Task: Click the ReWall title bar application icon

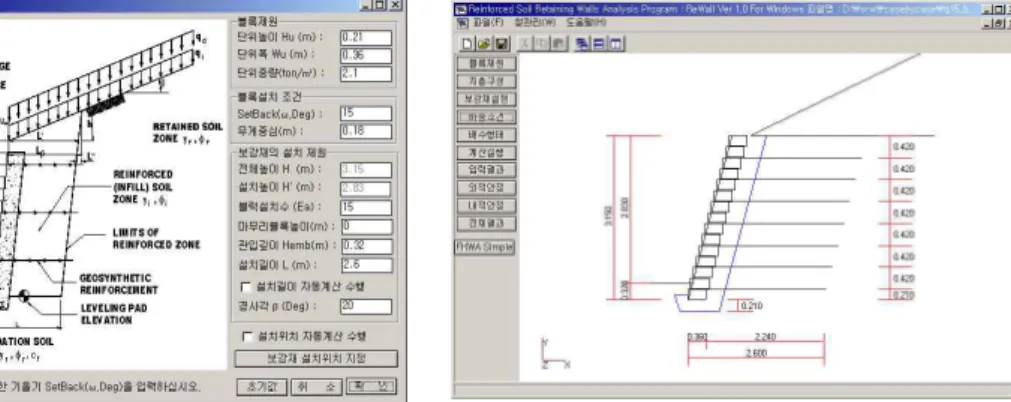Action: tap(462, 9)
